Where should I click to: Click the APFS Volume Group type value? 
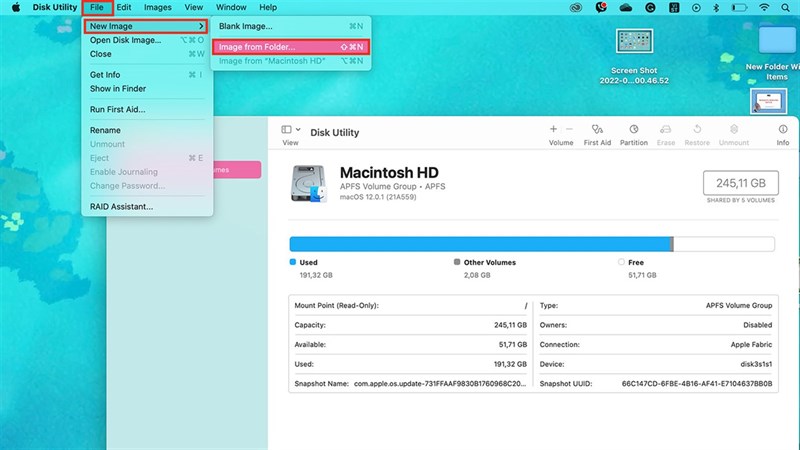click(x=739, y=306)
